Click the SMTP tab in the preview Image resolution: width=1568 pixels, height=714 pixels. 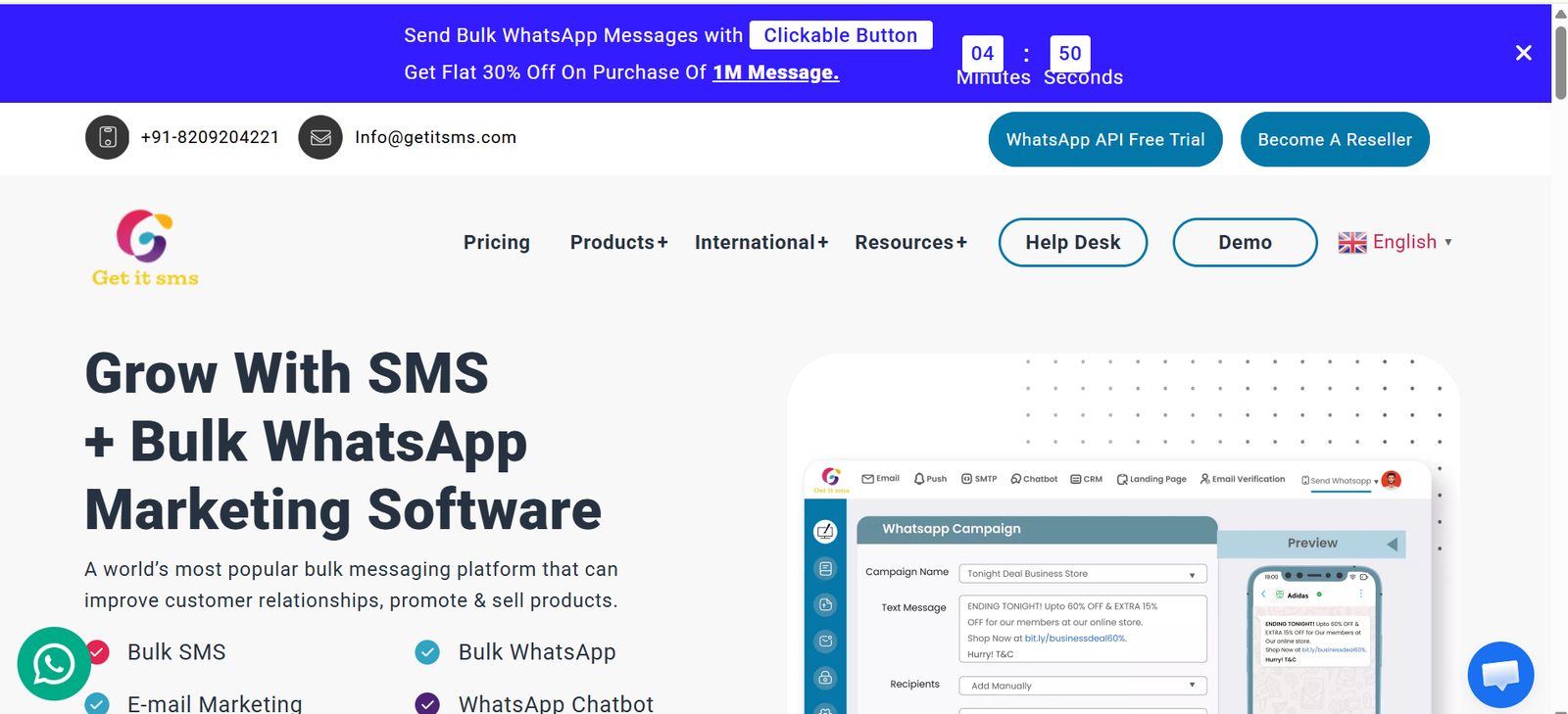[979, 479]
